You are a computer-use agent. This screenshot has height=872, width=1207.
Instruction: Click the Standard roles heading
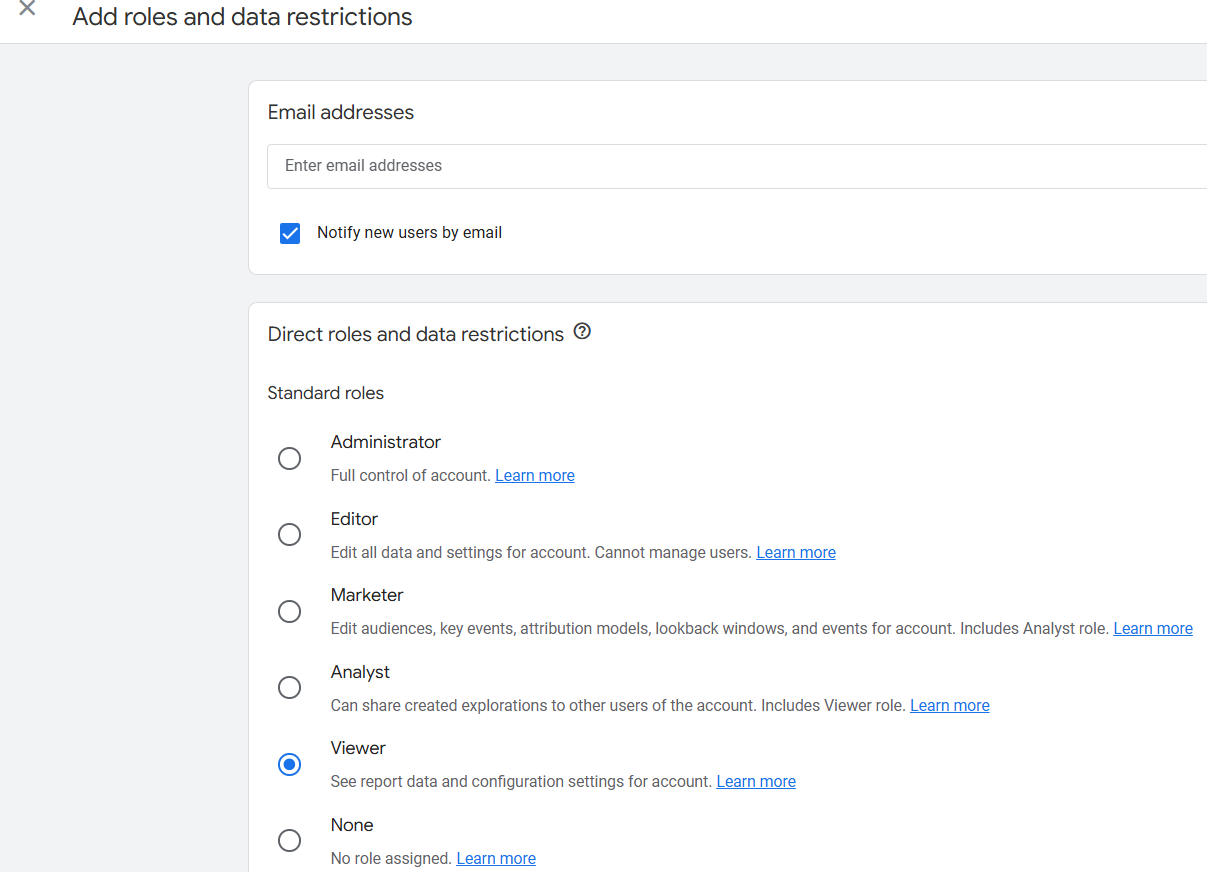[325, 392]
